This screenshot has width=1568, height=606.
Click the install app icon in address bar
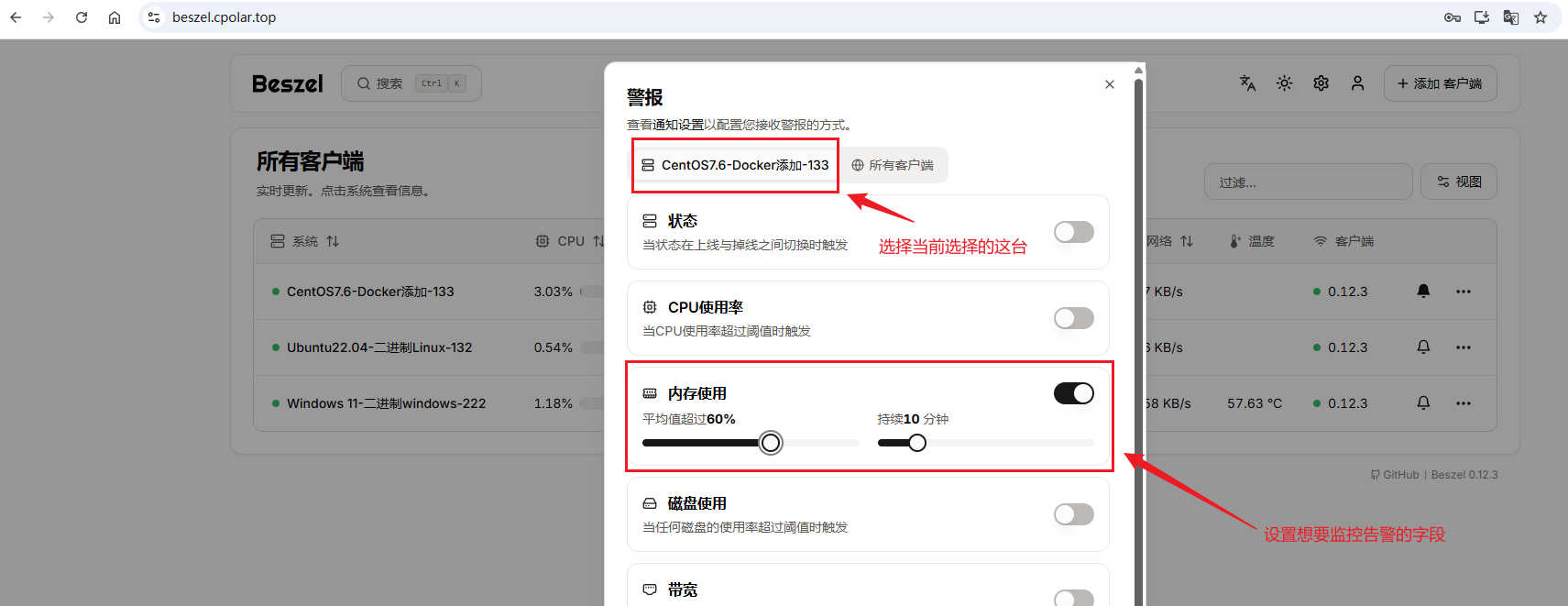point(1482,17)
